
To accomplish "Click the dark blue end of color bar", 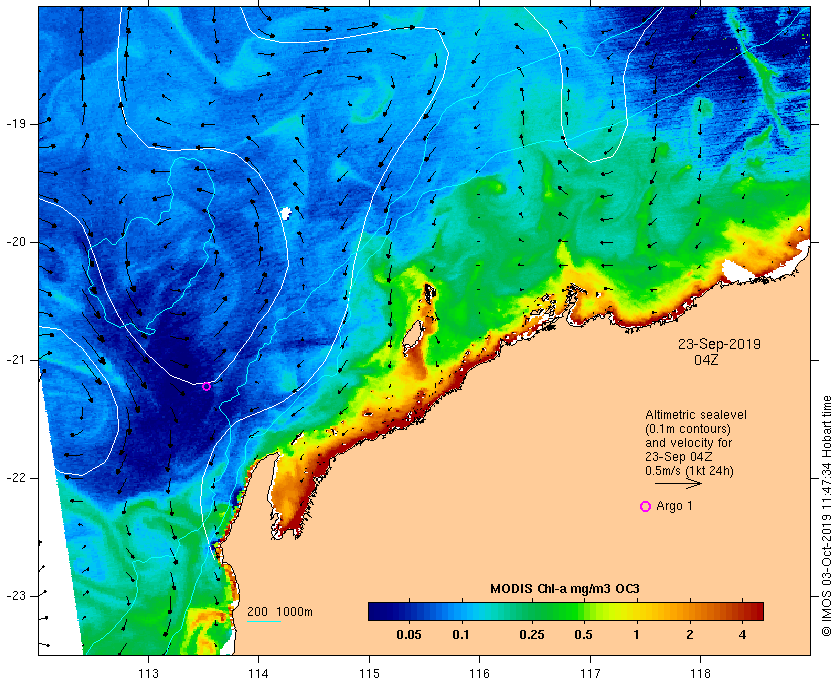I will 375,611.
